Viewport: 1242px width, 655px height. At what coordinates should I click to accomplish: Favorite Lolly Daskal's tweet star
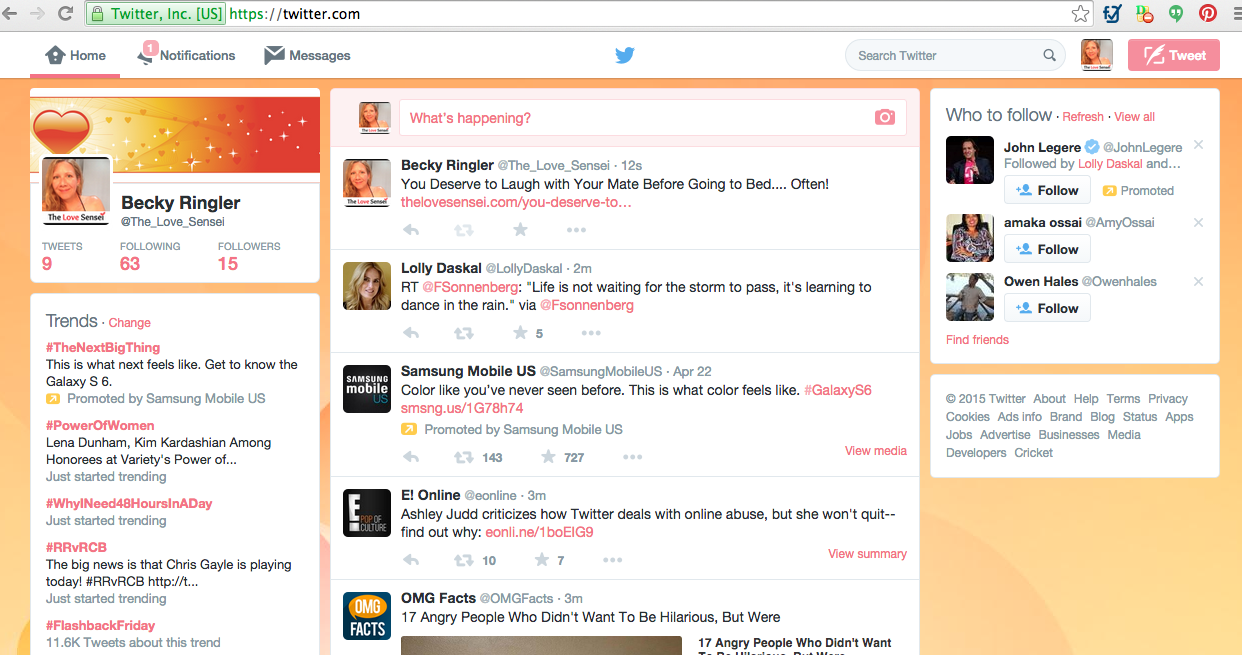(520, 333)
